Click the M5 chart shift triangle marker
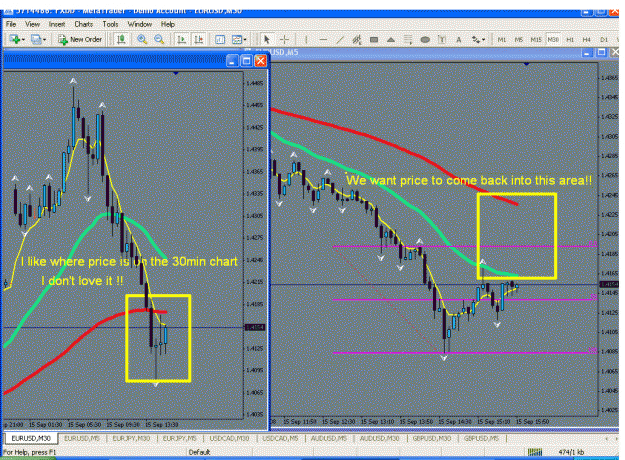Screen dimensions: 625x460 527,64
